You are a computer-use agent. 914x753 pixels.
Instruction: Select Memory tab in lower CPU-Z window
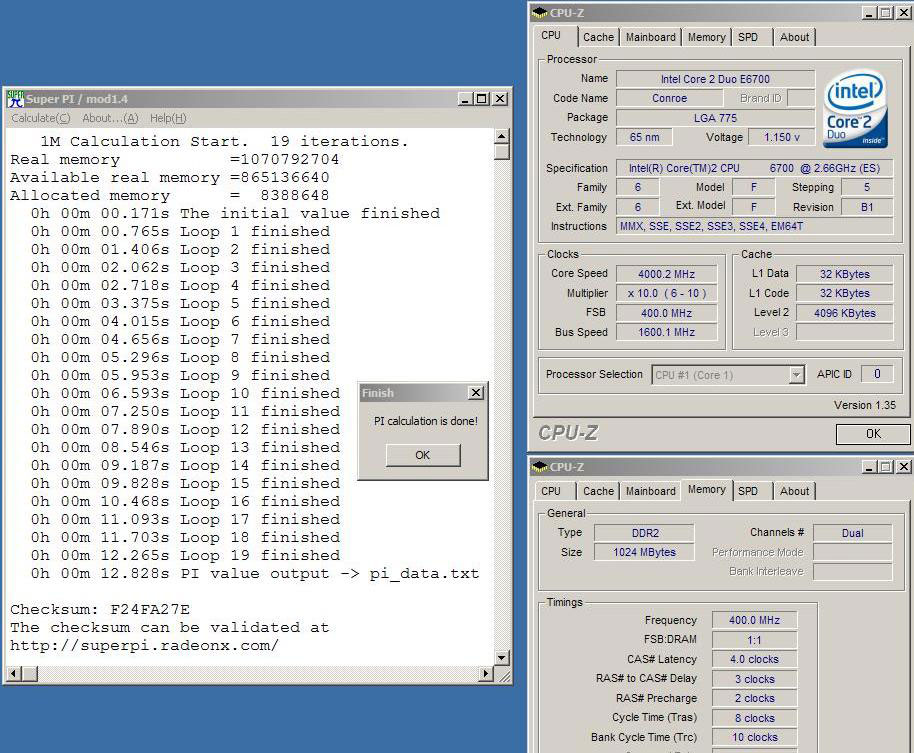click(706, 490)
